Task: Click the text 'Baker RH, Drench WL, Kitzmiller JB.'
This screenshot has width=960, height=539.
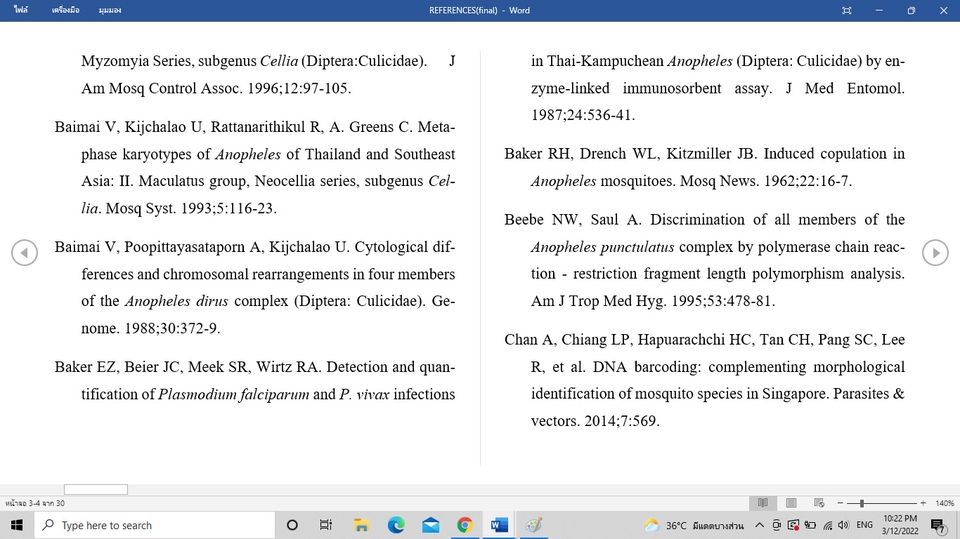Action: [x=631, y=154]
